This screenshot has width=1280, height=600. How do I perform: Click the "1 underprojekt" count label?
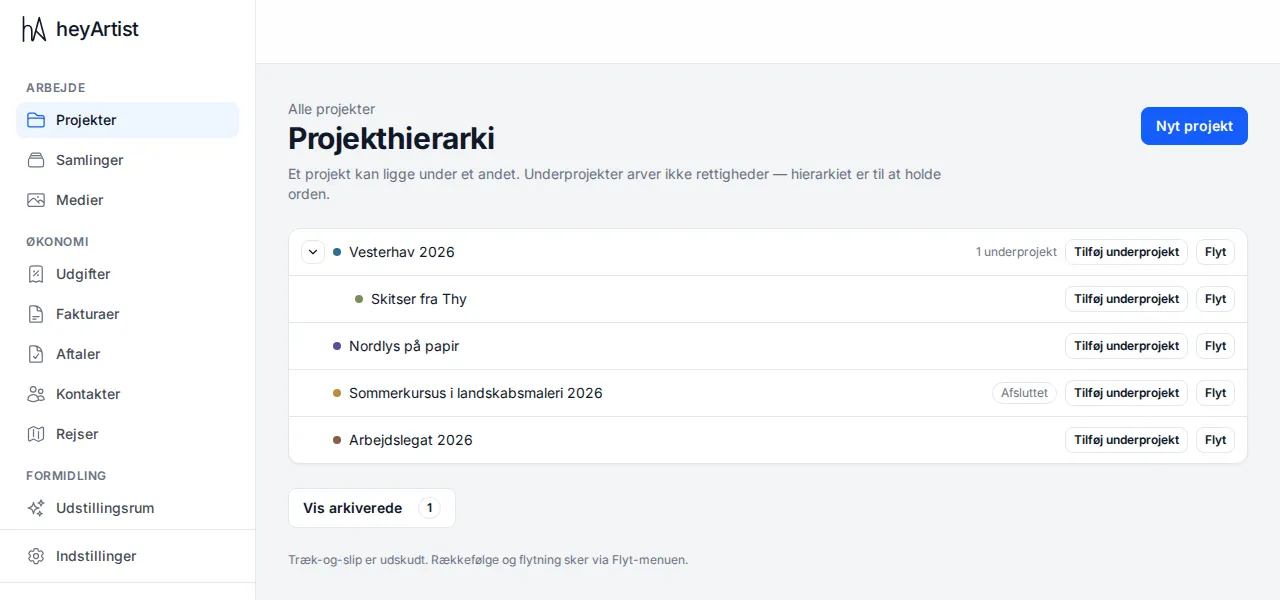tap(1016, 252)
